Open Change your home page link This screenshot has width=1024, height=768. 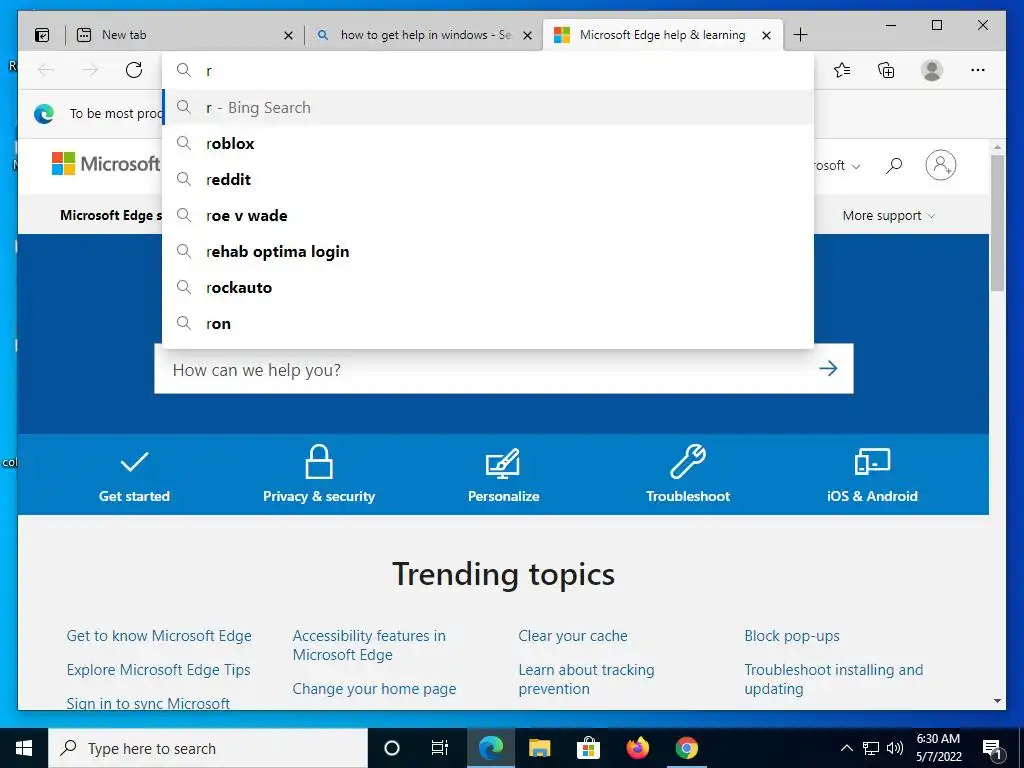pyautogui.click(x=374, y=688)
